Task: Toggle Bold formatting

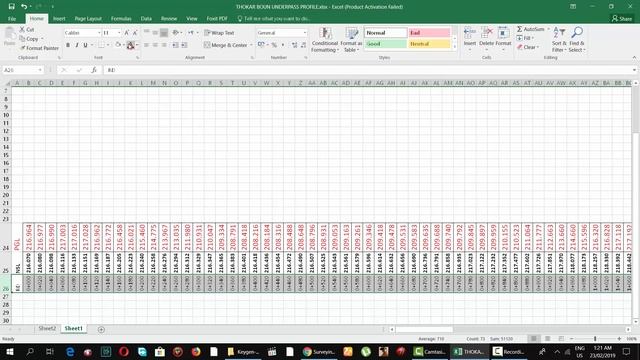Action: click(x=68, y=45)
